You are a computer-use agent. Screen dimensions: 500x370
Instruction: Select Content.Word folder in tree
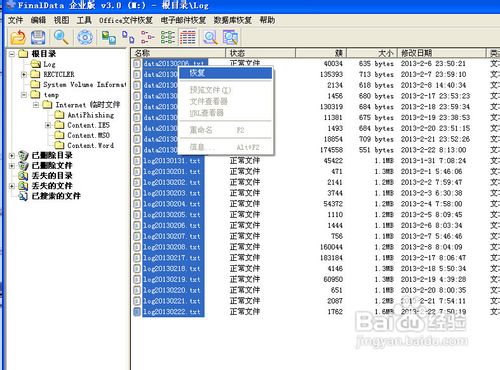point(90,146)
